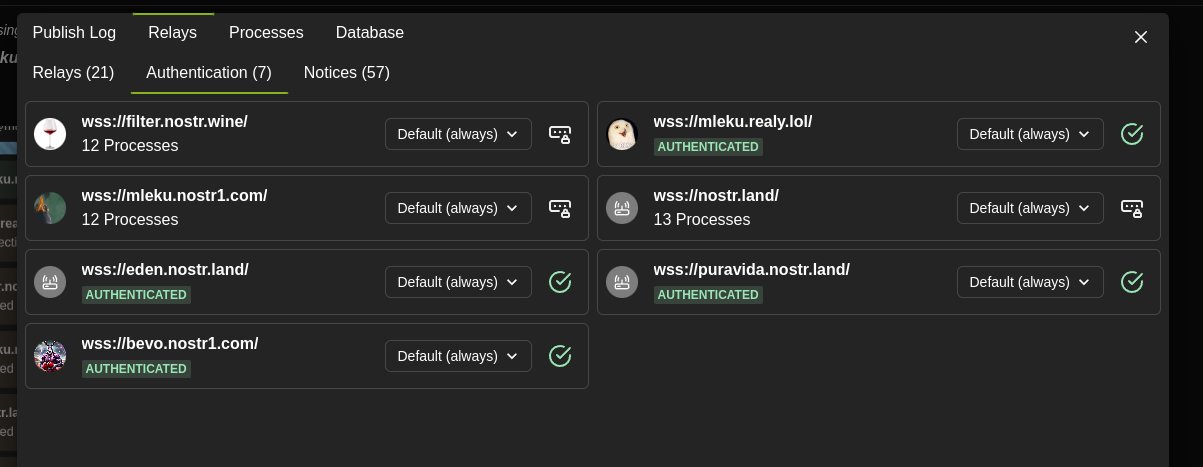The image size is (1203, 467).
Task: Click green check icon for puravida.nostr.land
Action: 1132,282
